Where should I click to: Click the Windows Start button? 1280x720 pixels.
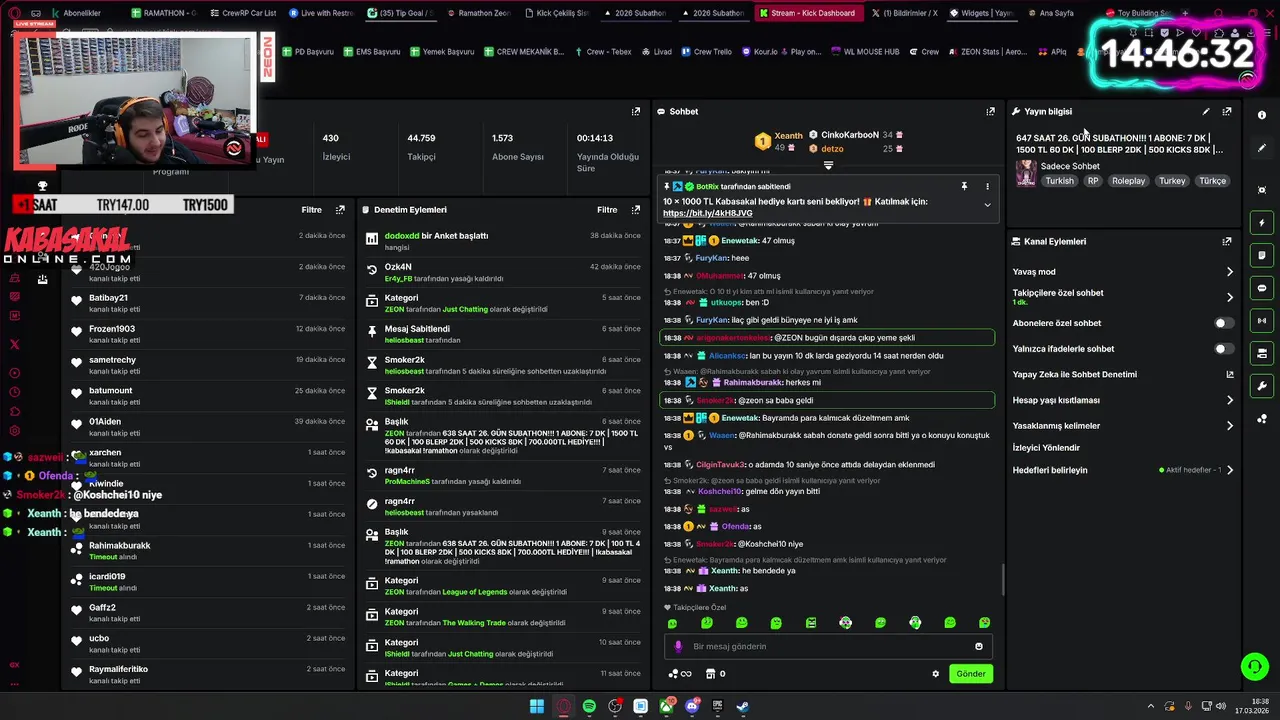[x=537, y=706]
